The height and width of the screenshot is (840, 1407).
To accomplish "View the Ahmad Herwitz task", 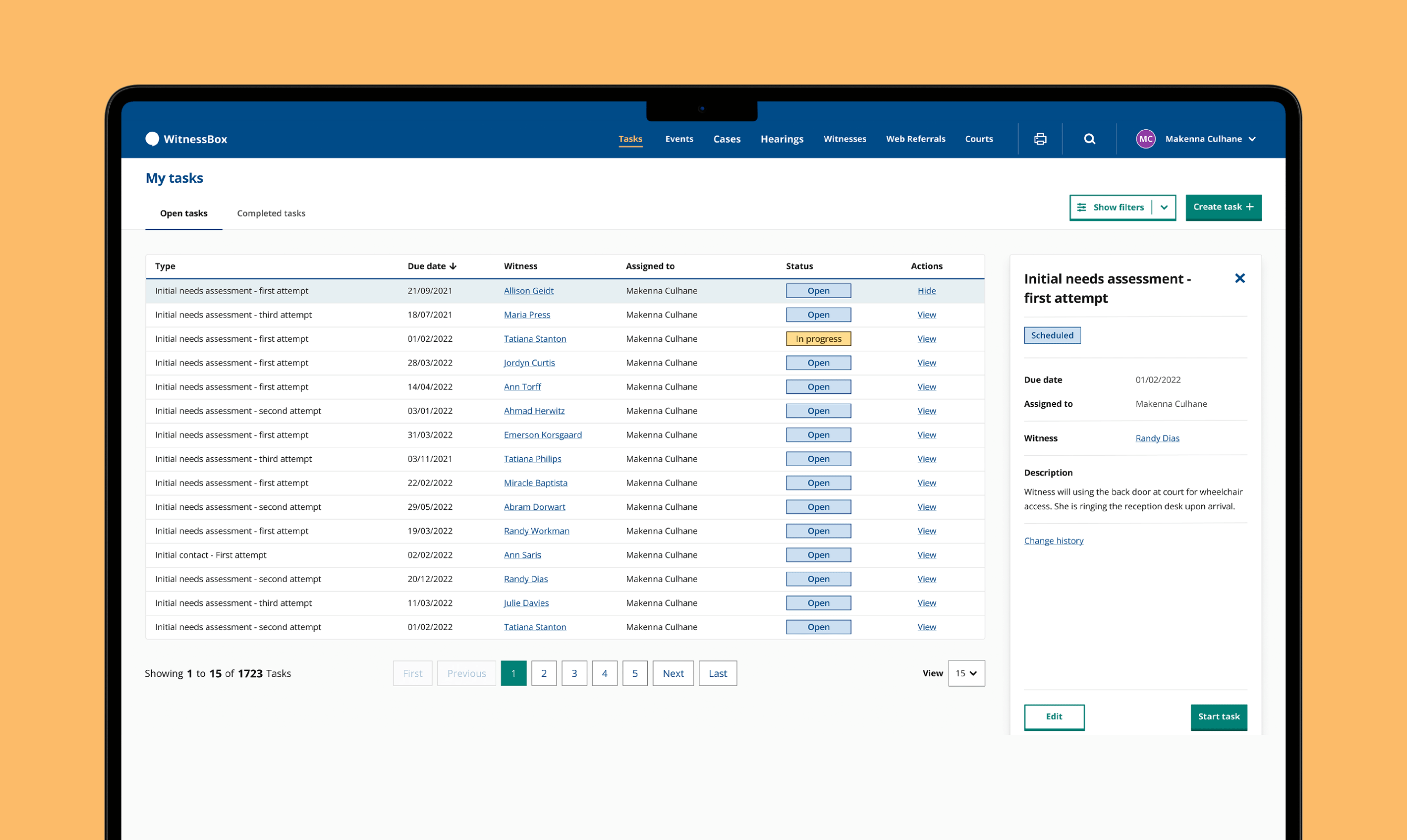I will [927, 412].
